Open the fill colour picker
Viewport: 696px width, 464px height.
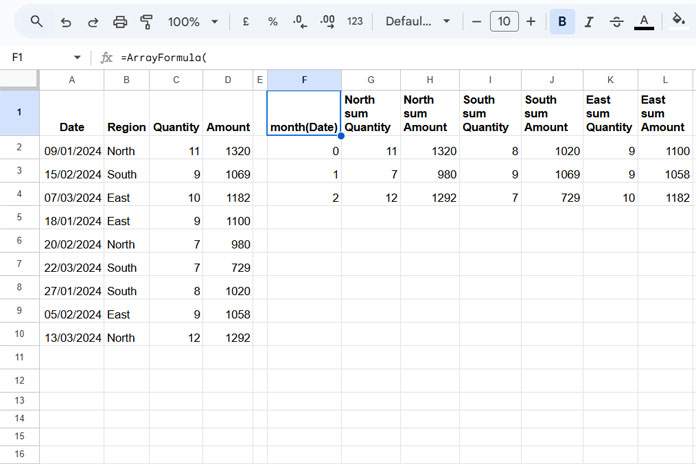point(678,20)
